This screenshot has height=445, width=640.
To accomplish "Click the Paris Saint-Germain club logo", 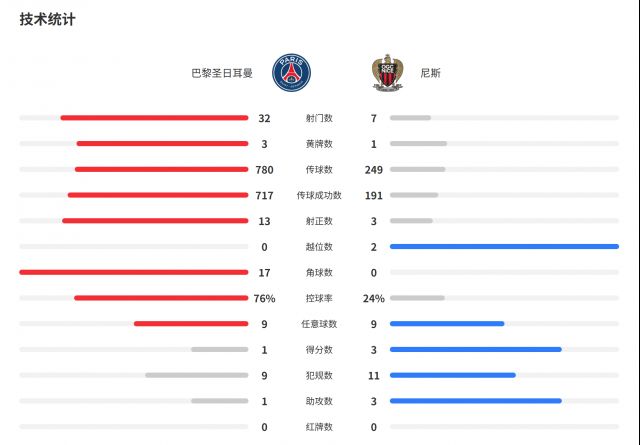I will (x=292, y=73).
